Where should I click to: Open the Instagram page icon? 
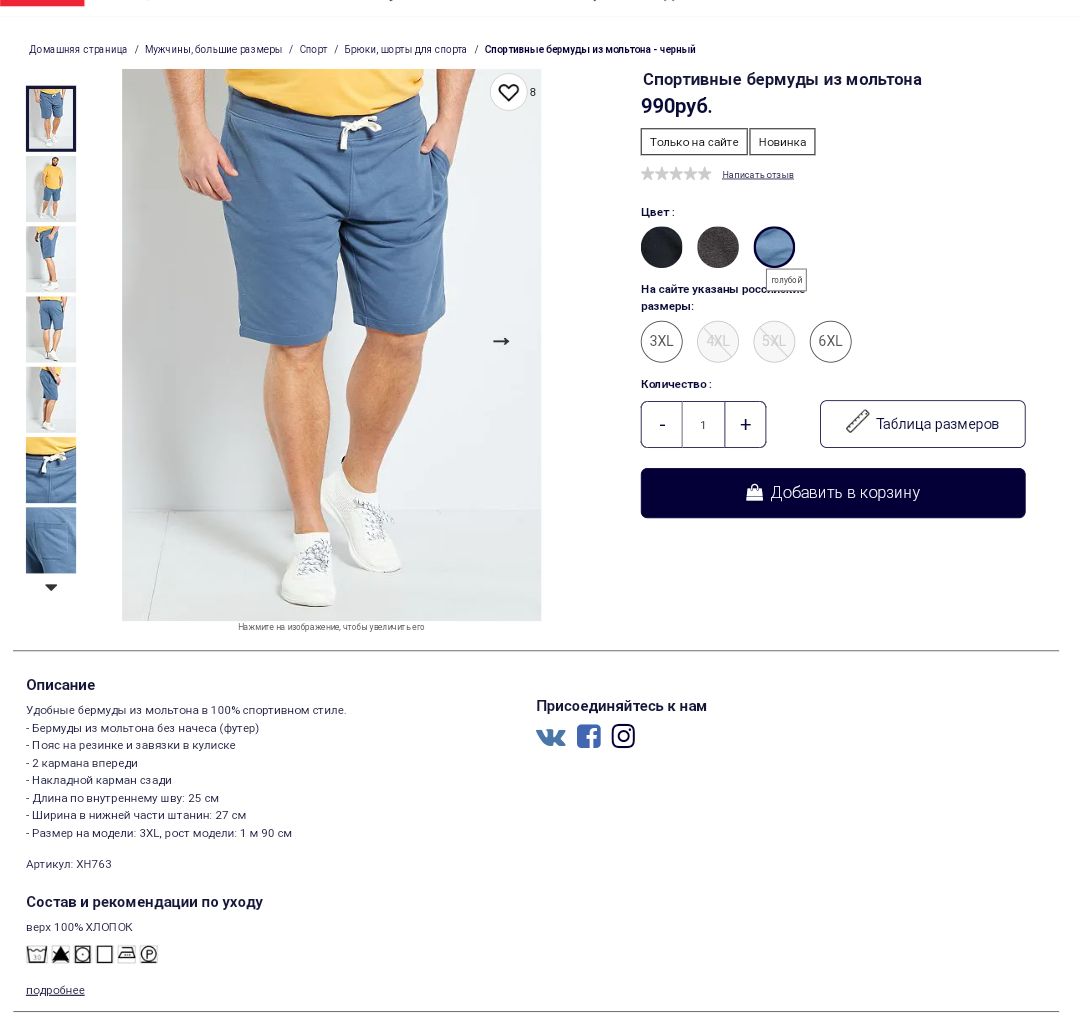coord(623,737)
